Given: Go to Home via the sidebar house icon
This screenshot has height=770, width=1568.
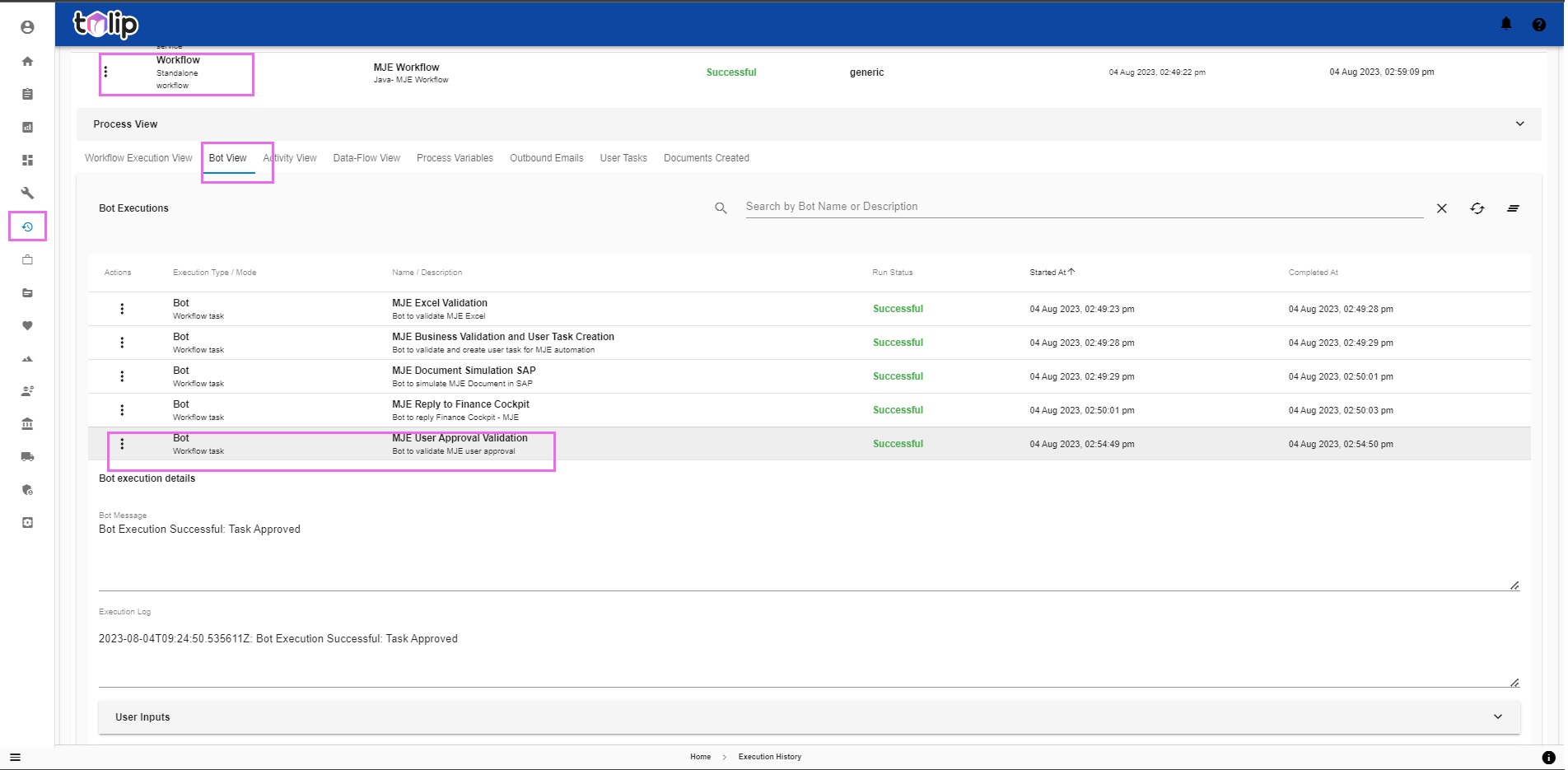Looking at the screenshot, I should pyautogui.click(x=27, y=61).
